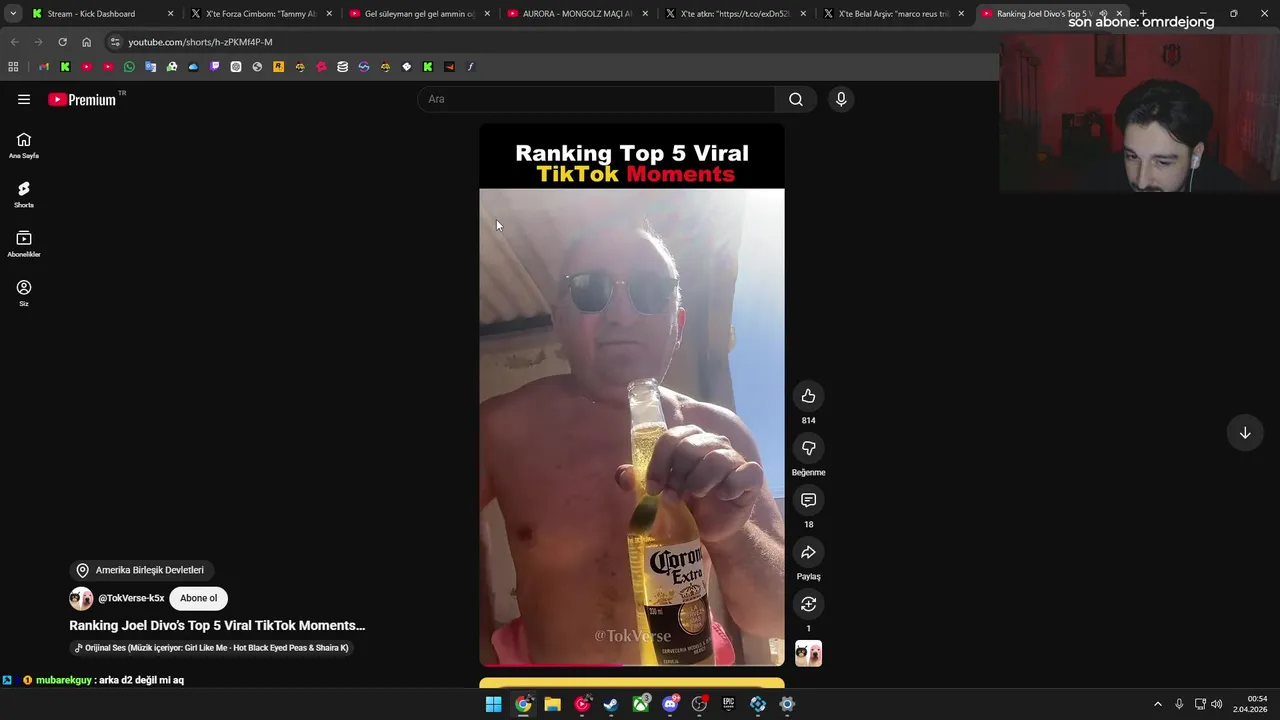
Task: Open OBS Studio from the taskbar
Action: [699, 704]
